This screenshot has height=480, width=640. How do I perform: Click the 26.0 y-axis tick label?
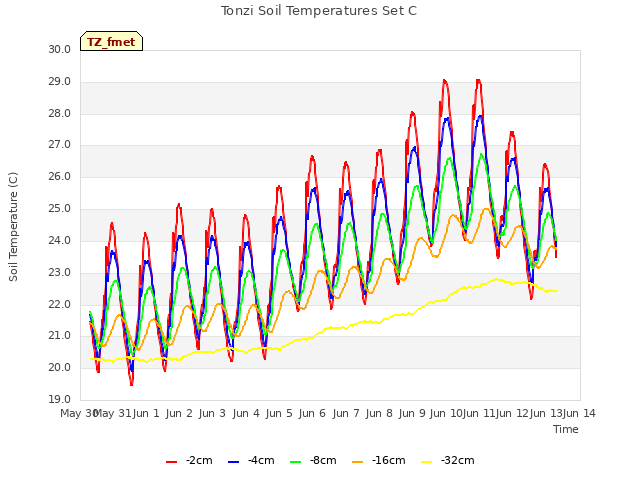[60, 177]
